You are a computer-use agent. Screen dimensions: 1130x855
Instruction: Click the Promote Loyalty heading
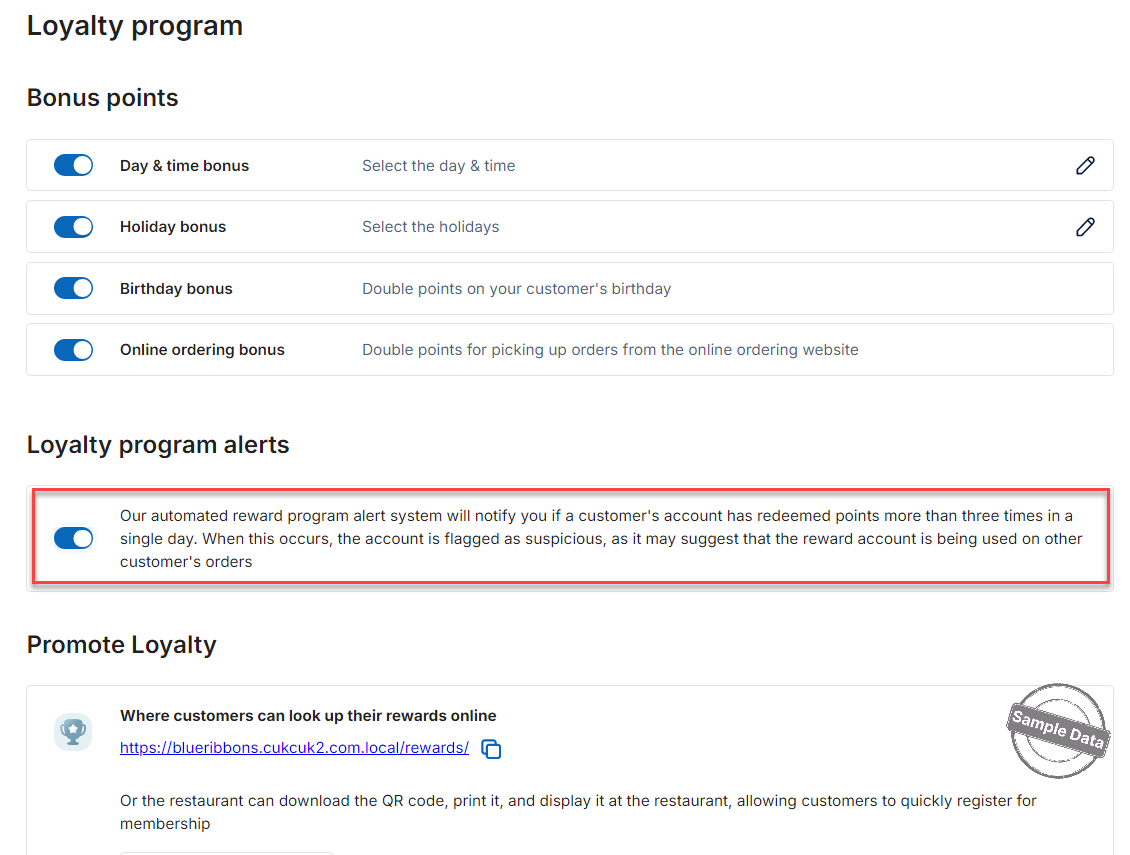pyautogui.click(x=122, y=644)
